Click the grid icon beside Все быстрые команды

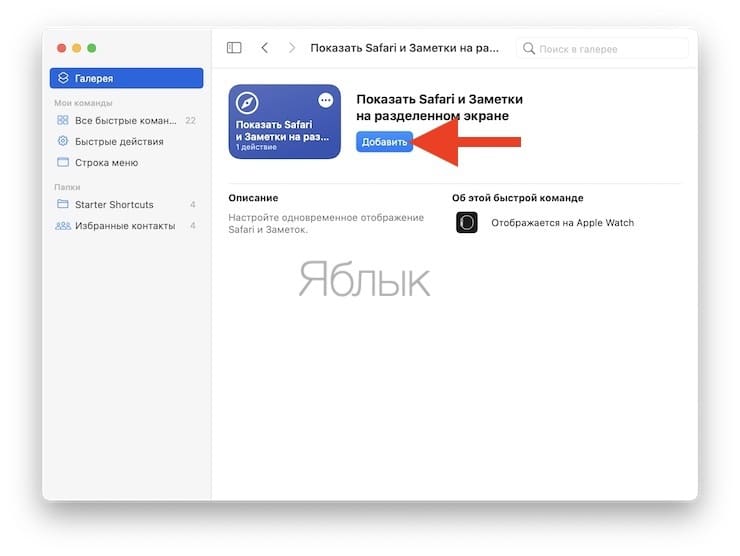(x=63, y=120)
